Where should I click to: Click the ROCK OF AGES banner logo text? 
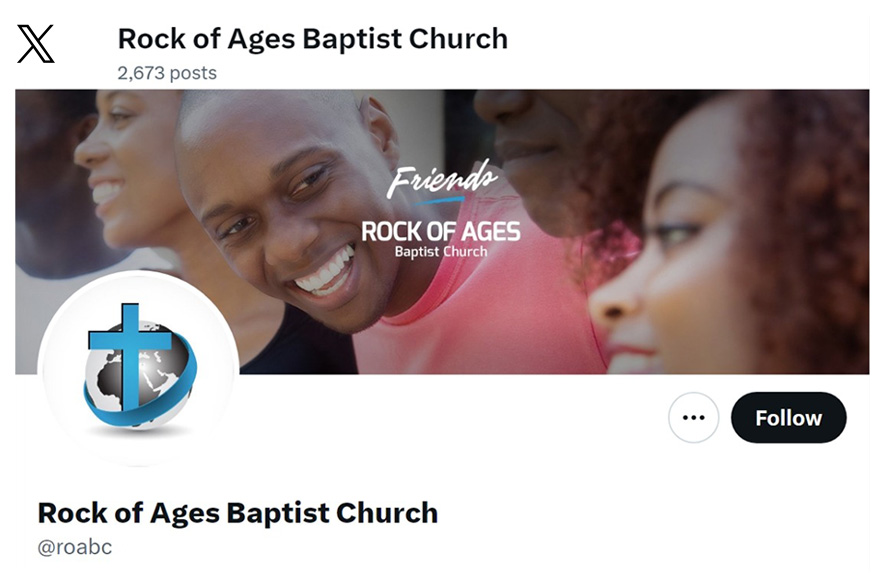[x=441, y=231]
